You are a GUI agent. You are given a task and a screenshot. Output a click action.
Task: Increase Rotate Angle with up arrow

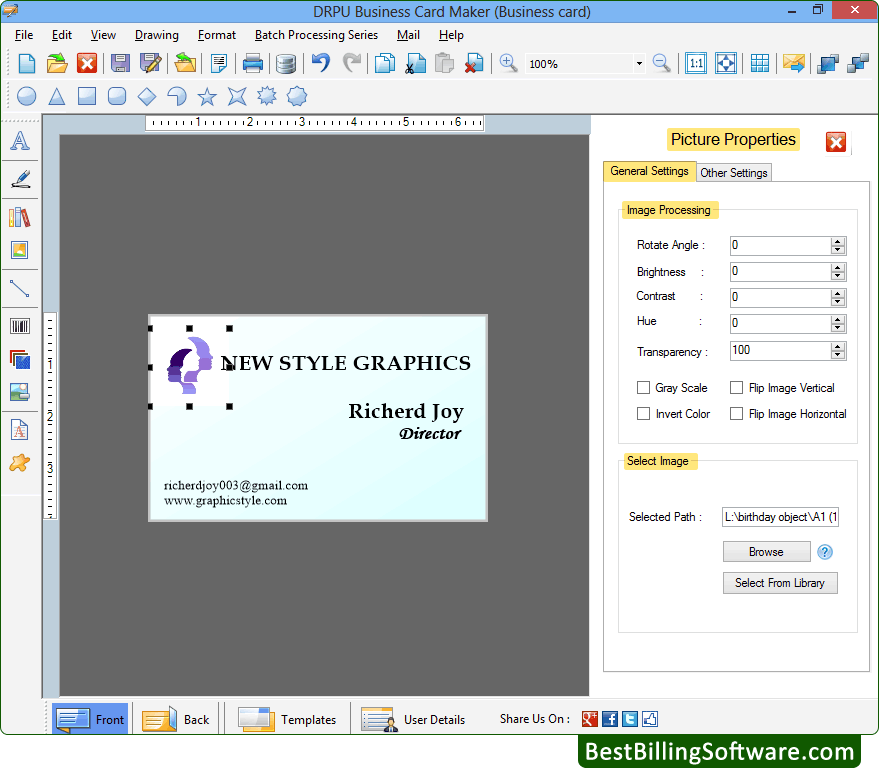[x=838, y=241]
